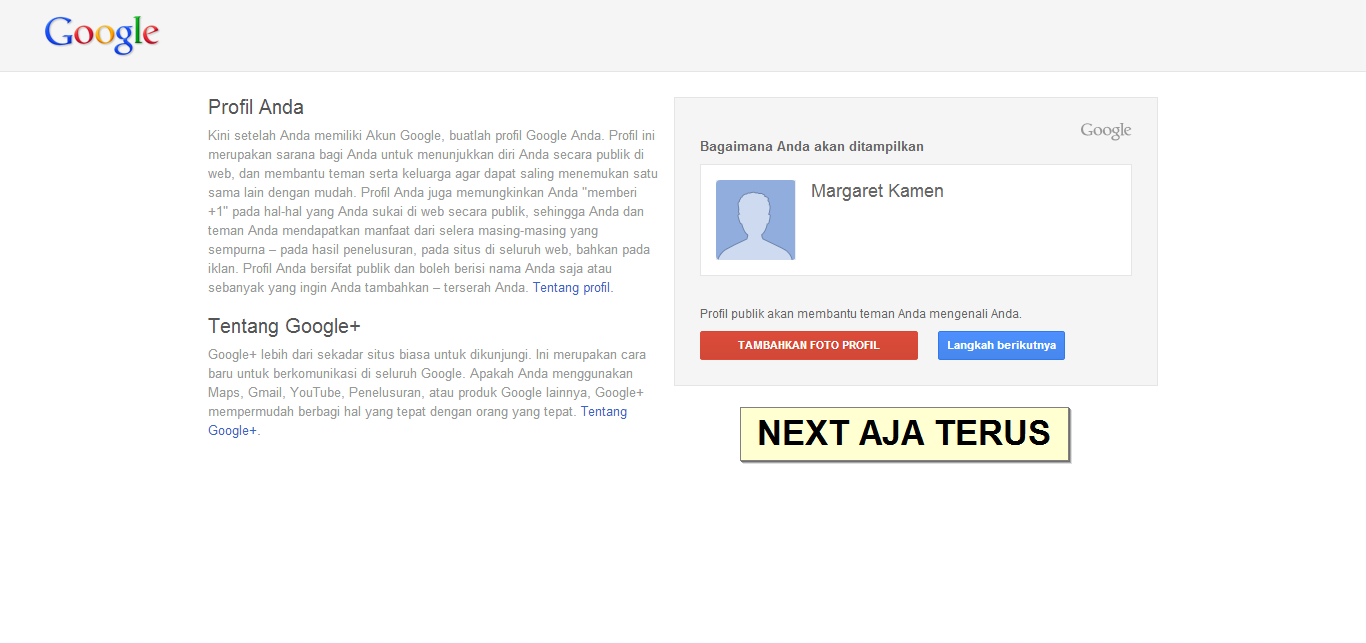Screen dimensions: 1366x643
Task: Click the Bagaimana Anda akan ditampilkan label
Action: [812, 146]
